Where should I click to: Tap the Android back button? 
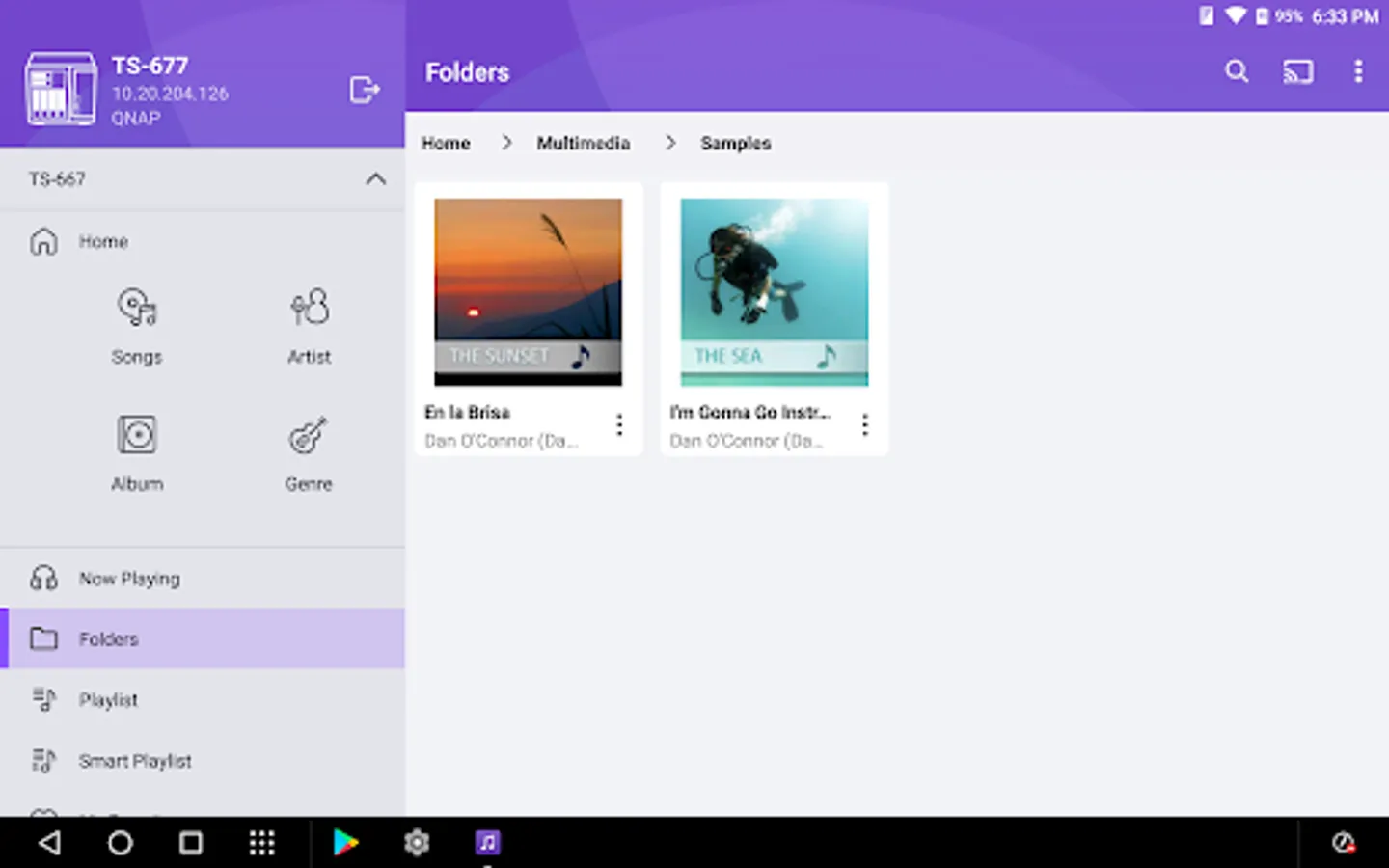tap(49, 843)
